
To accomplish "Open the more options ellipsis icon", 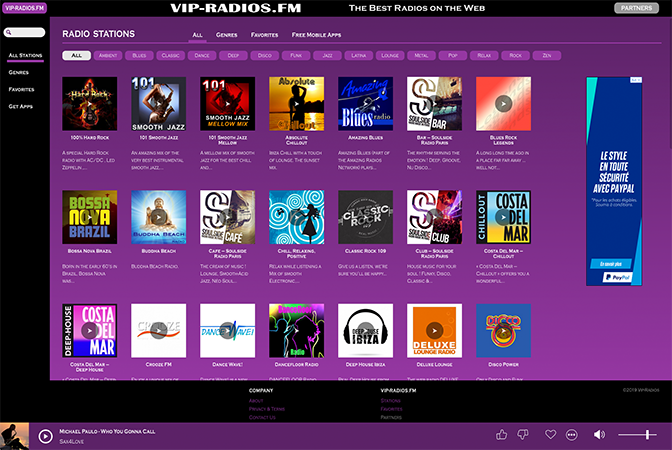I will [x=572, y=435].
